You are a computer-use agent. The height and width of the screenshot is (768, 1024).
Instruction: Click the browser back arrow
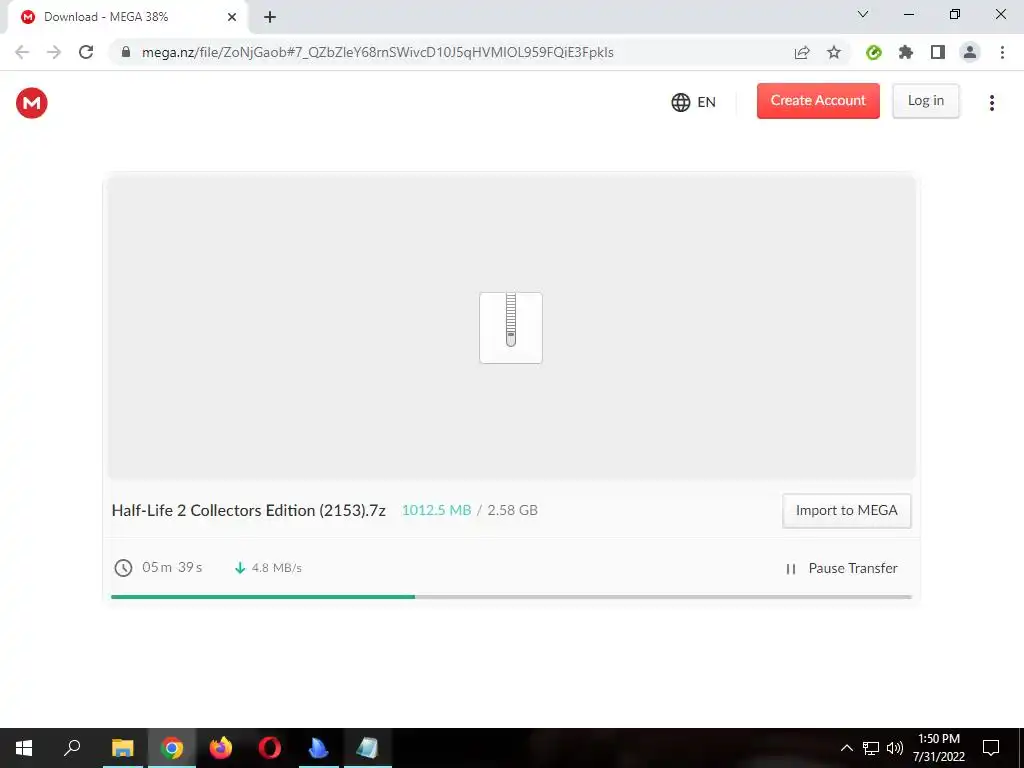(x=22, y=52)
